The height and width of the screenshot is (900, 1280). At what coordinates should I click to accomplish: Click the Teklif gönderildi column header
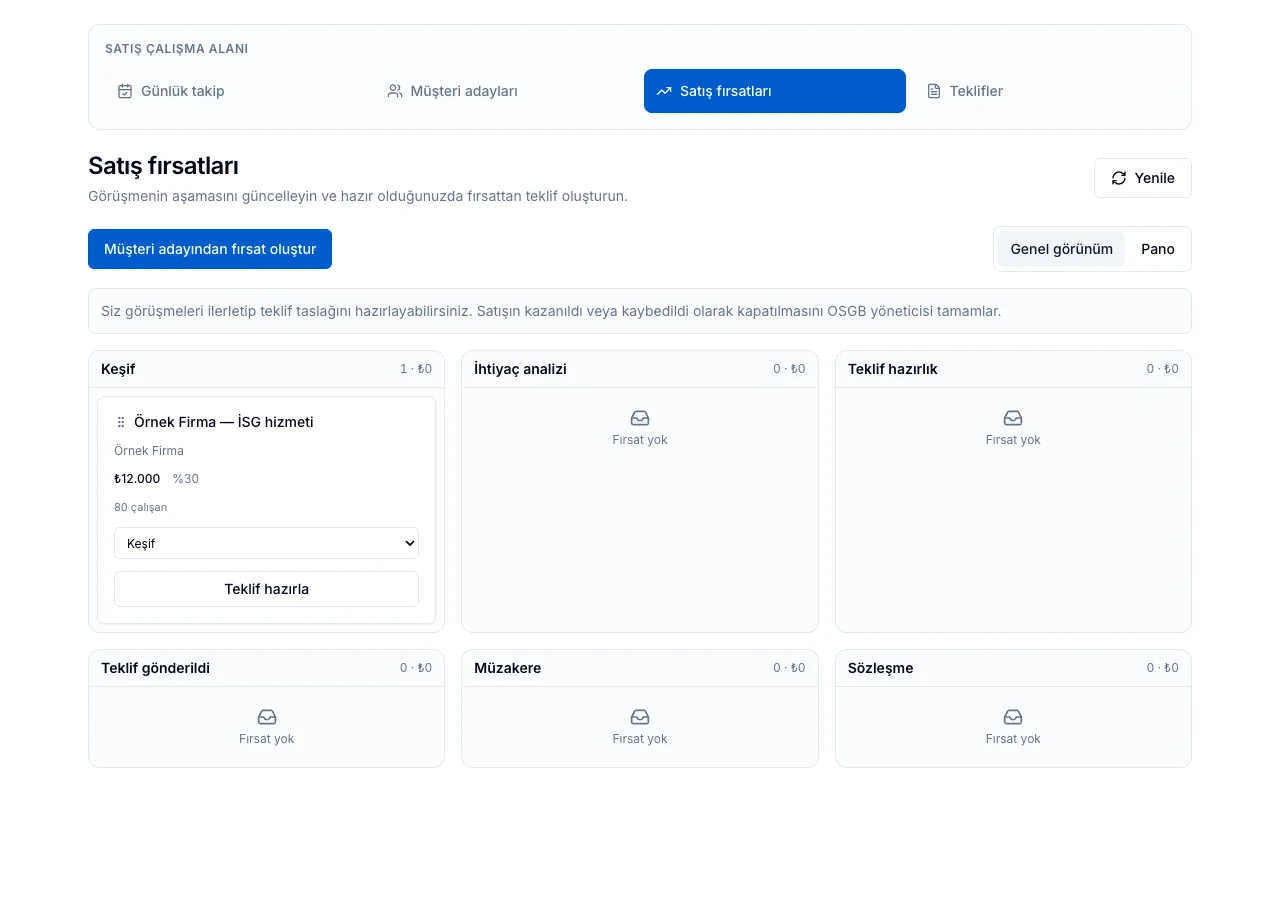coord(266,668)
